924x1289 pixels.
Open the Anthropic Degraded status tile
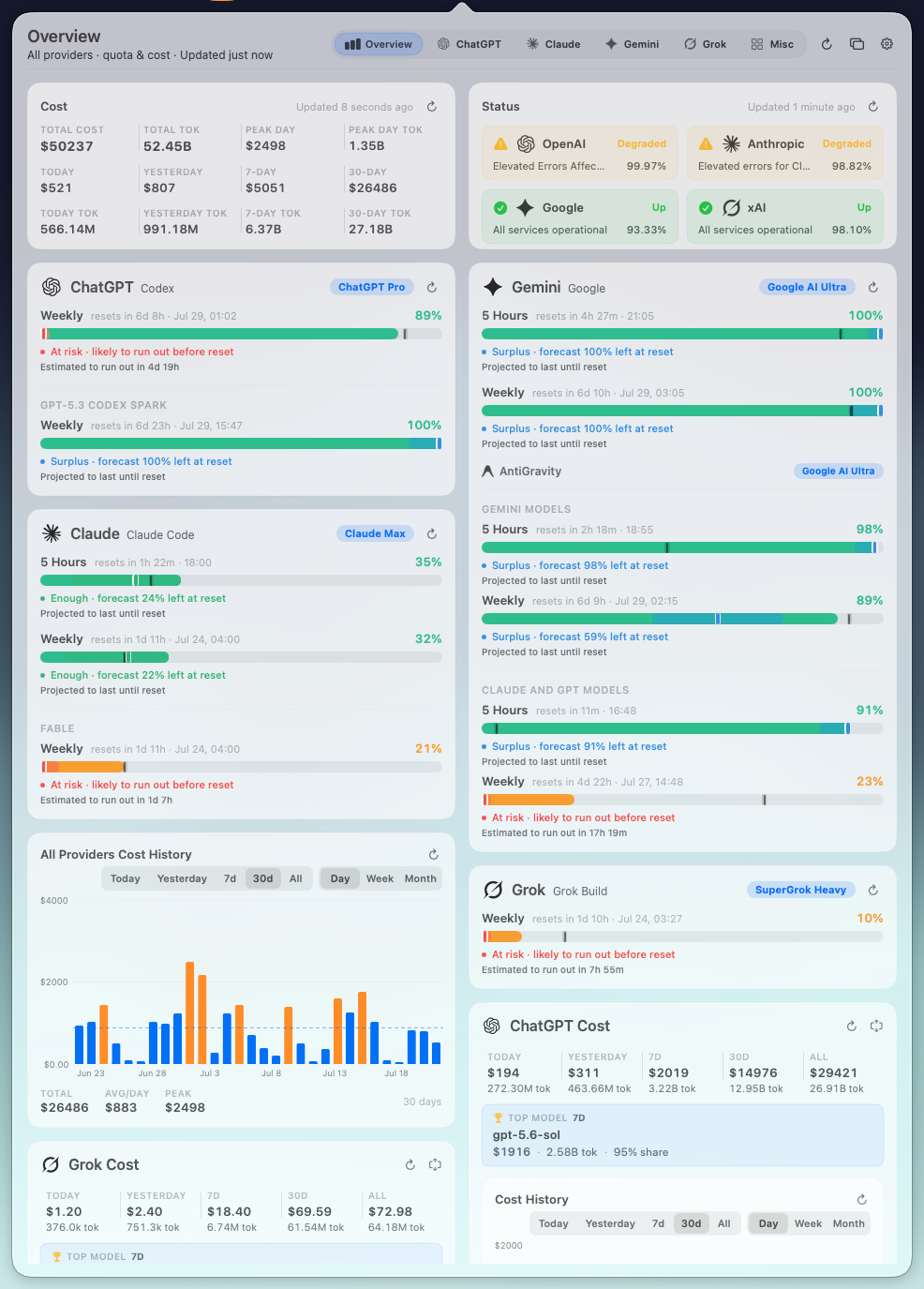click(785, 155)
